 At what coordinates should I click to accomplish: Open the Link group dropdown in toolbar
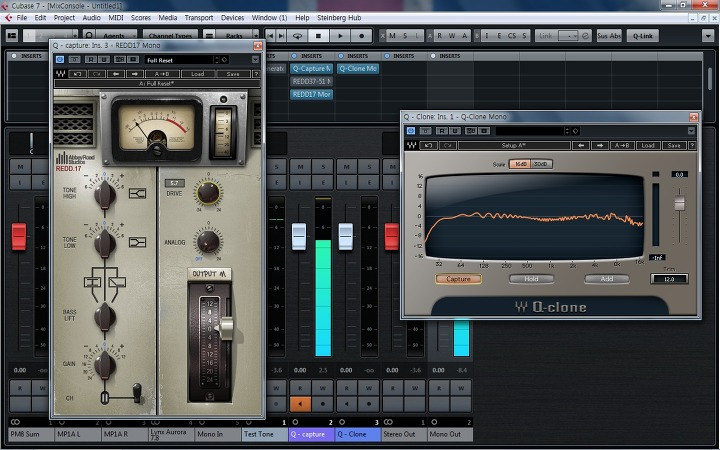[568, 35]
